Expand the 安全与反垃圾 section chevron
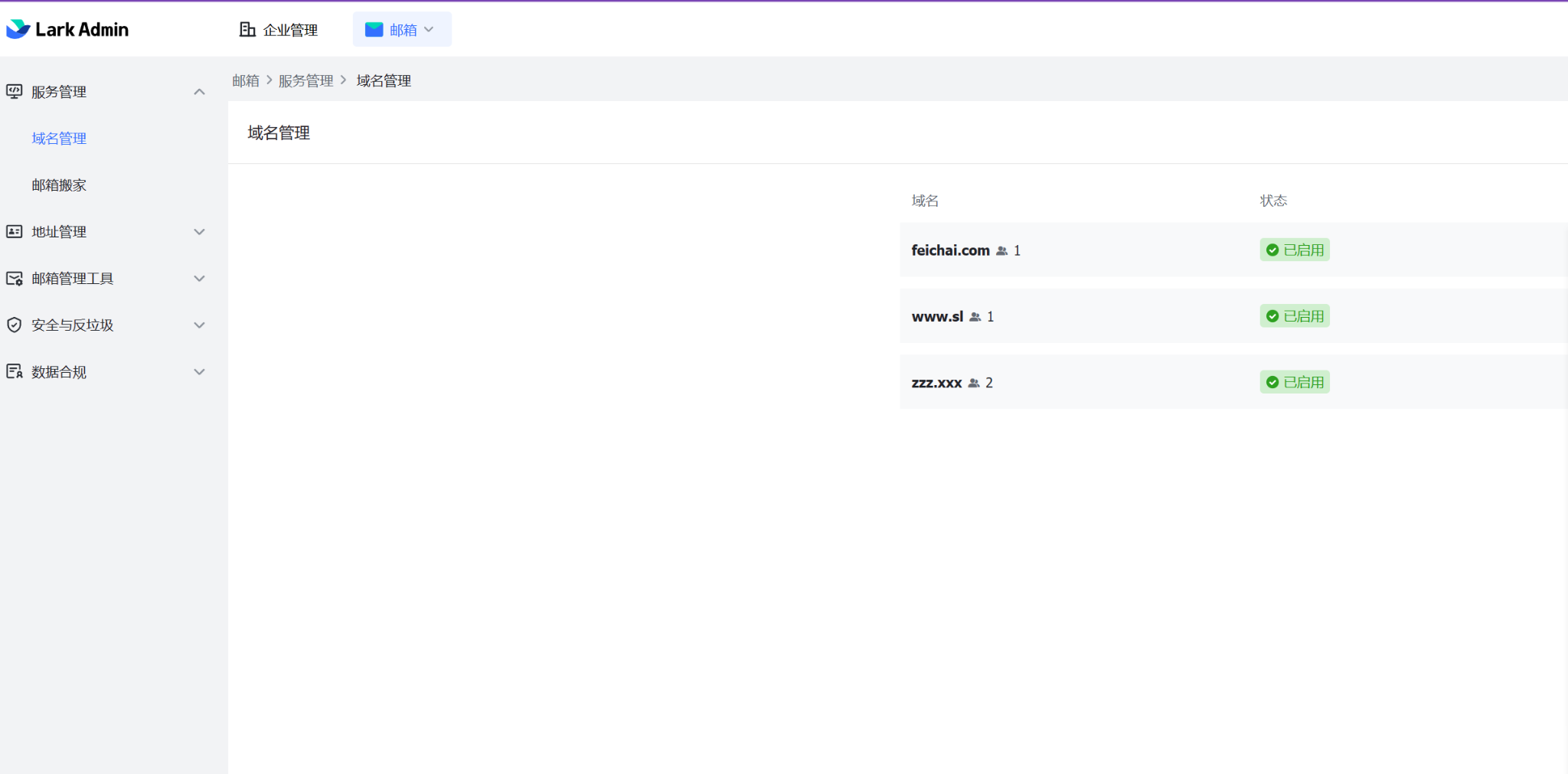Viewport: 1568px width, 774px height. (x=199, y=325)
